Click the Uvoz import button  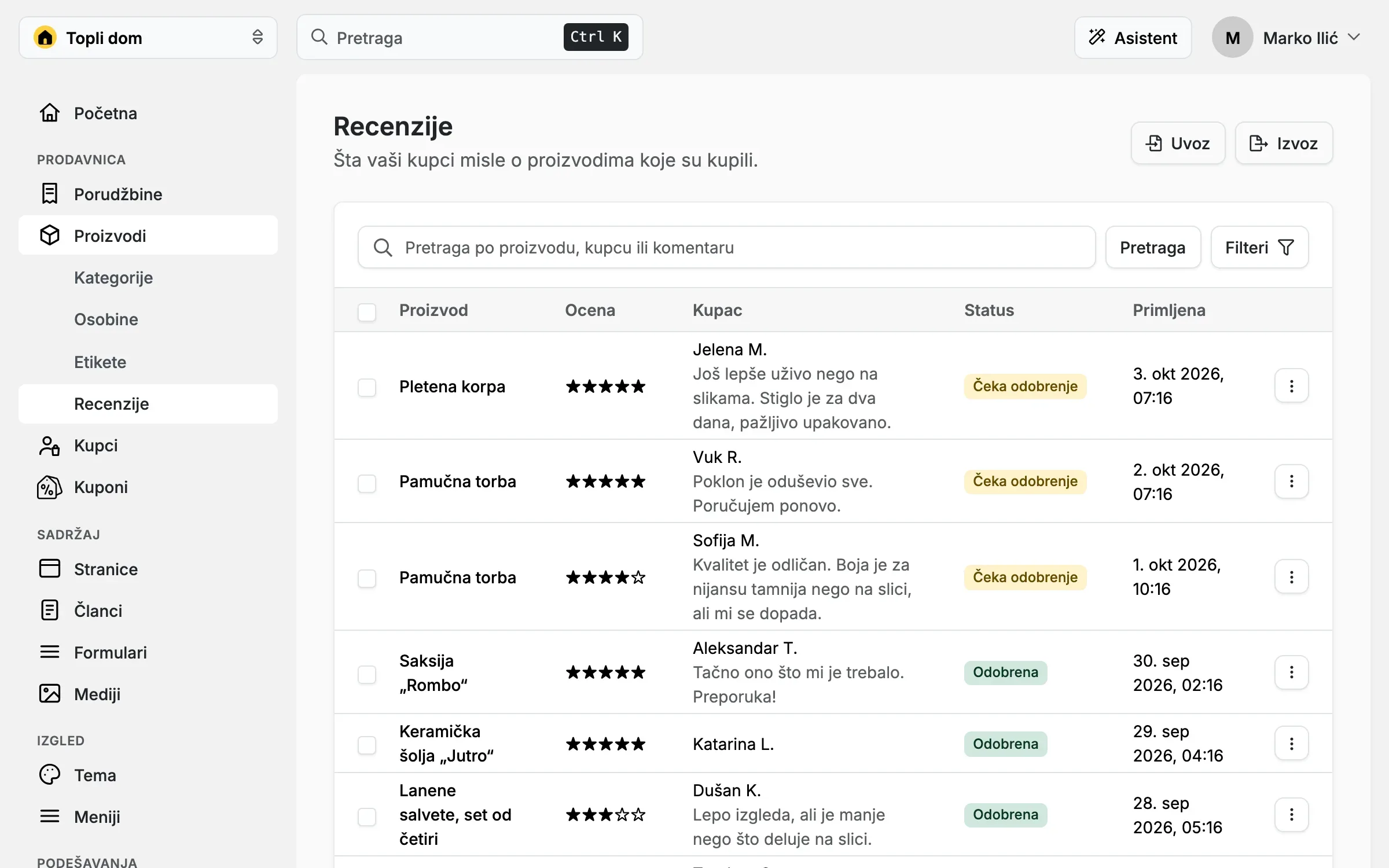click(1178, 143)
